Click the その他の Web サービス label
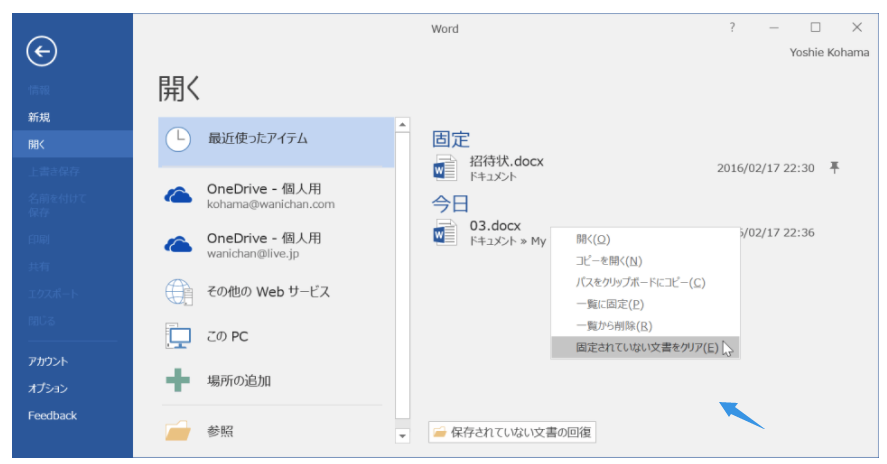The height and width of the screenshot is (464, 887). click(x=268, y=291)
